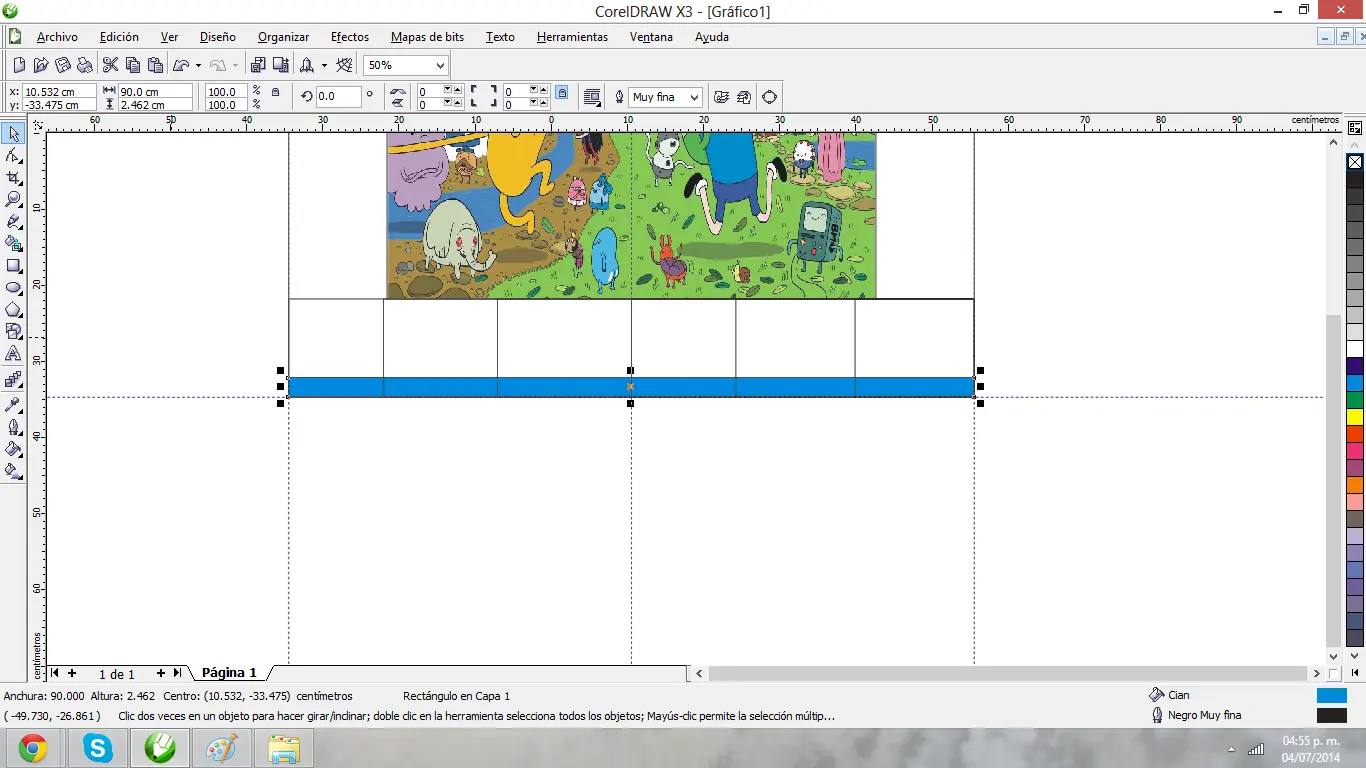Click the yellow swatch in color palette
Screen dimensions: 1366x768
coord(1355,416)
